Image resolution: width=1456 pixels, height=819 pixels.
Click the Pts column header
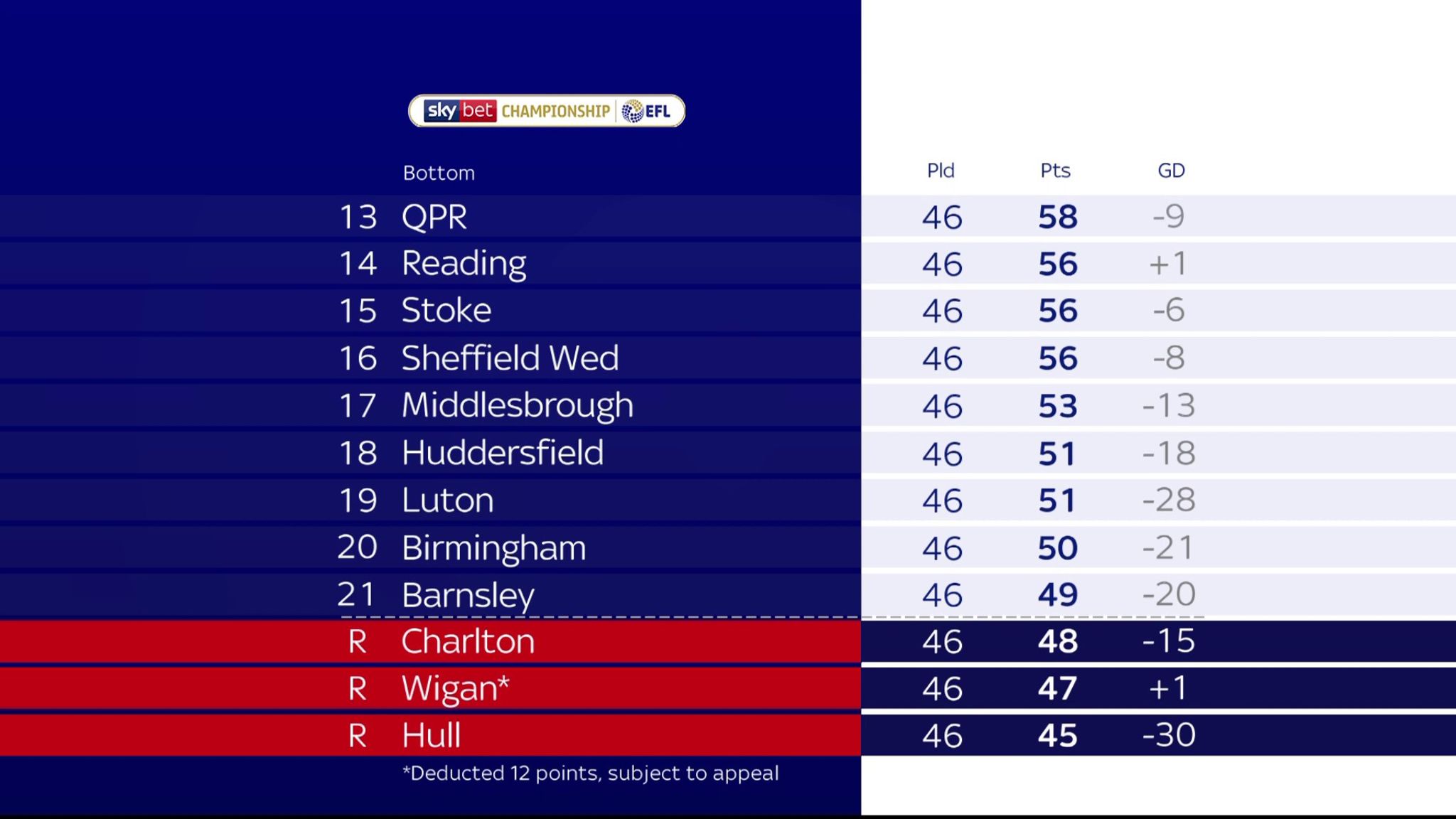coord(1055,171)
